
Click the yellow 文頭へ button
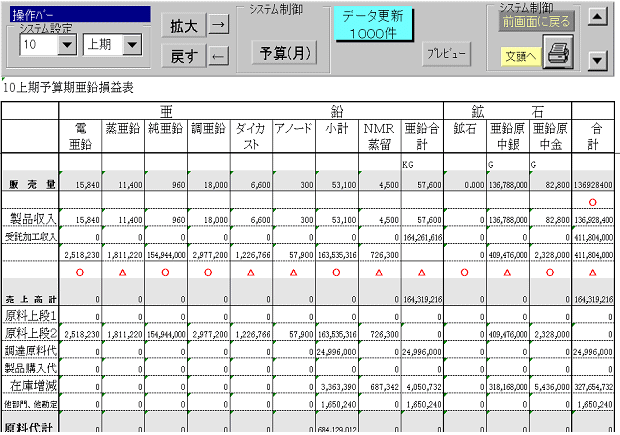521,56
